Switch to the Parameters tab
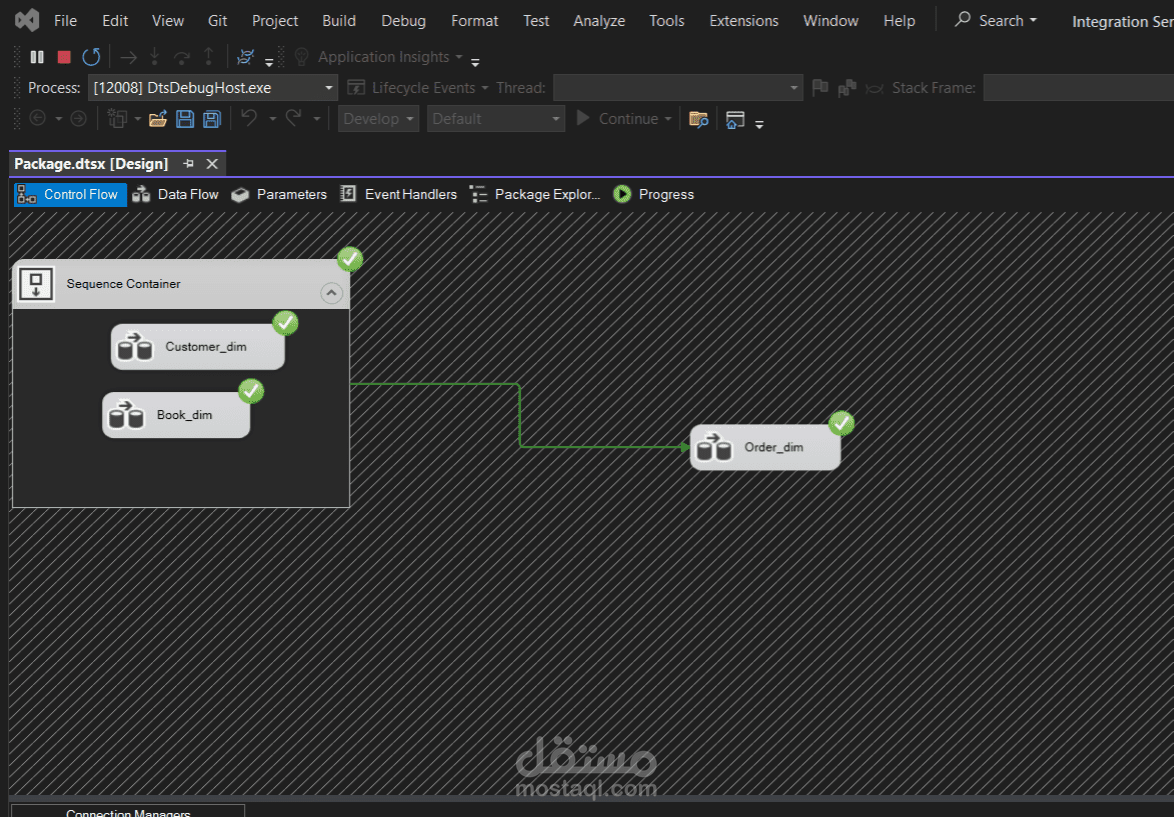 [279, 195]
